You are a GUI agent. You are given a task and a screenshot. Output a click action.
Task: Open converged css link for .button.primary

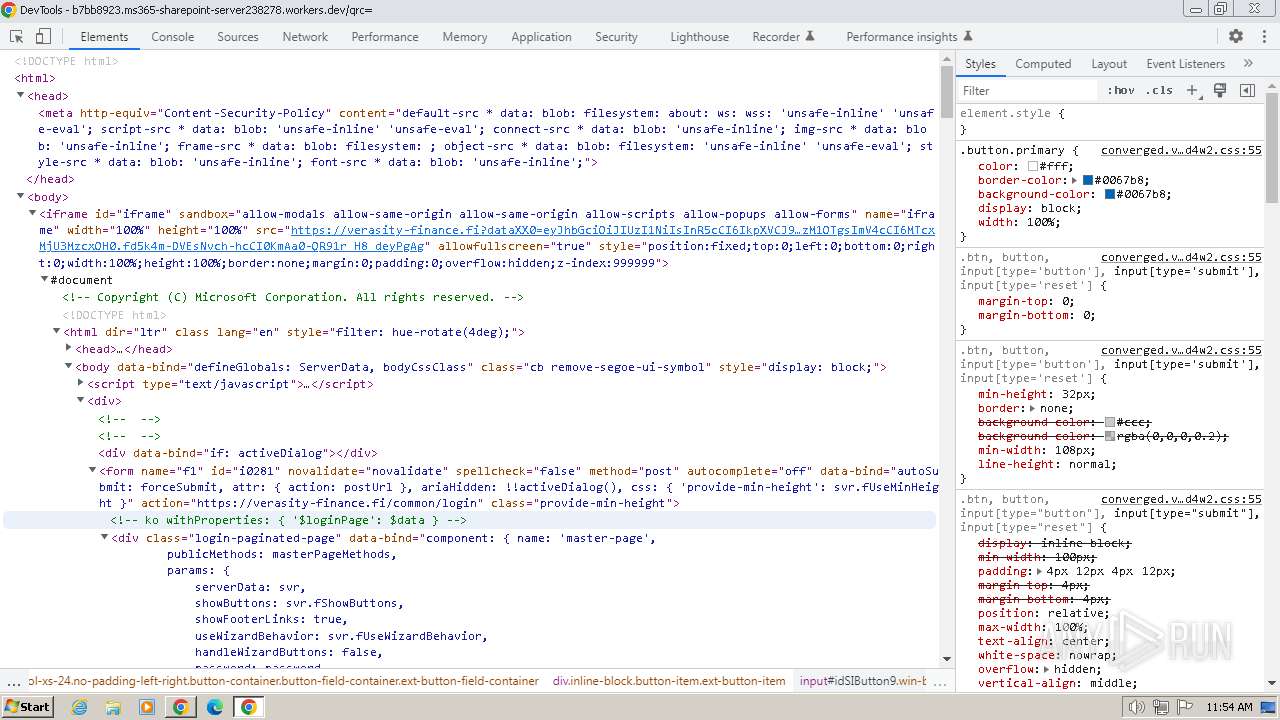click(1181, 150)
